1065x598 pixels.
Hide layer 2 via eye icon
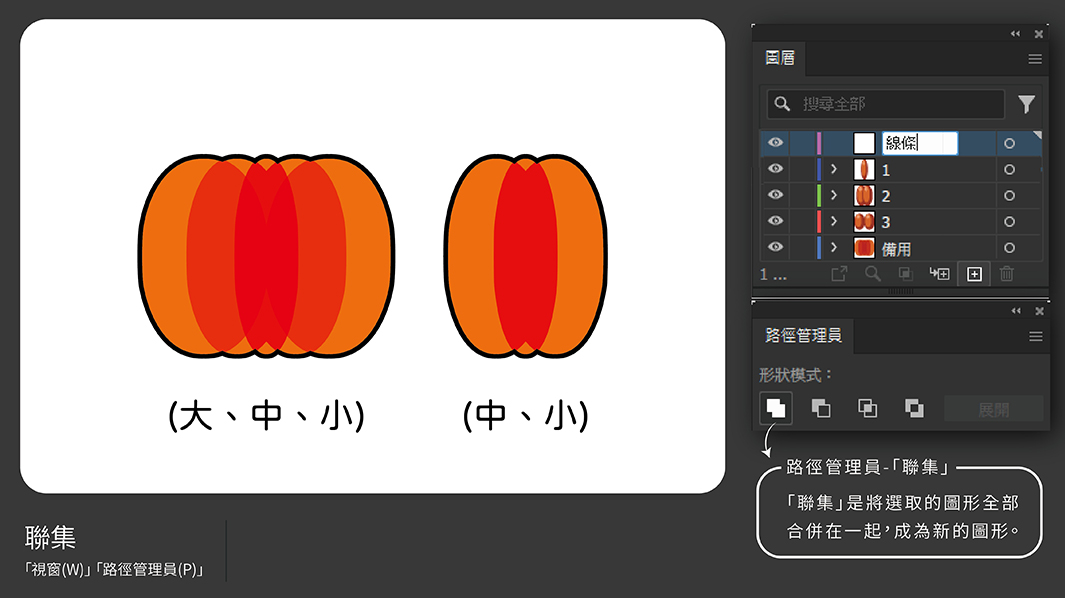(x=775, y=194)
